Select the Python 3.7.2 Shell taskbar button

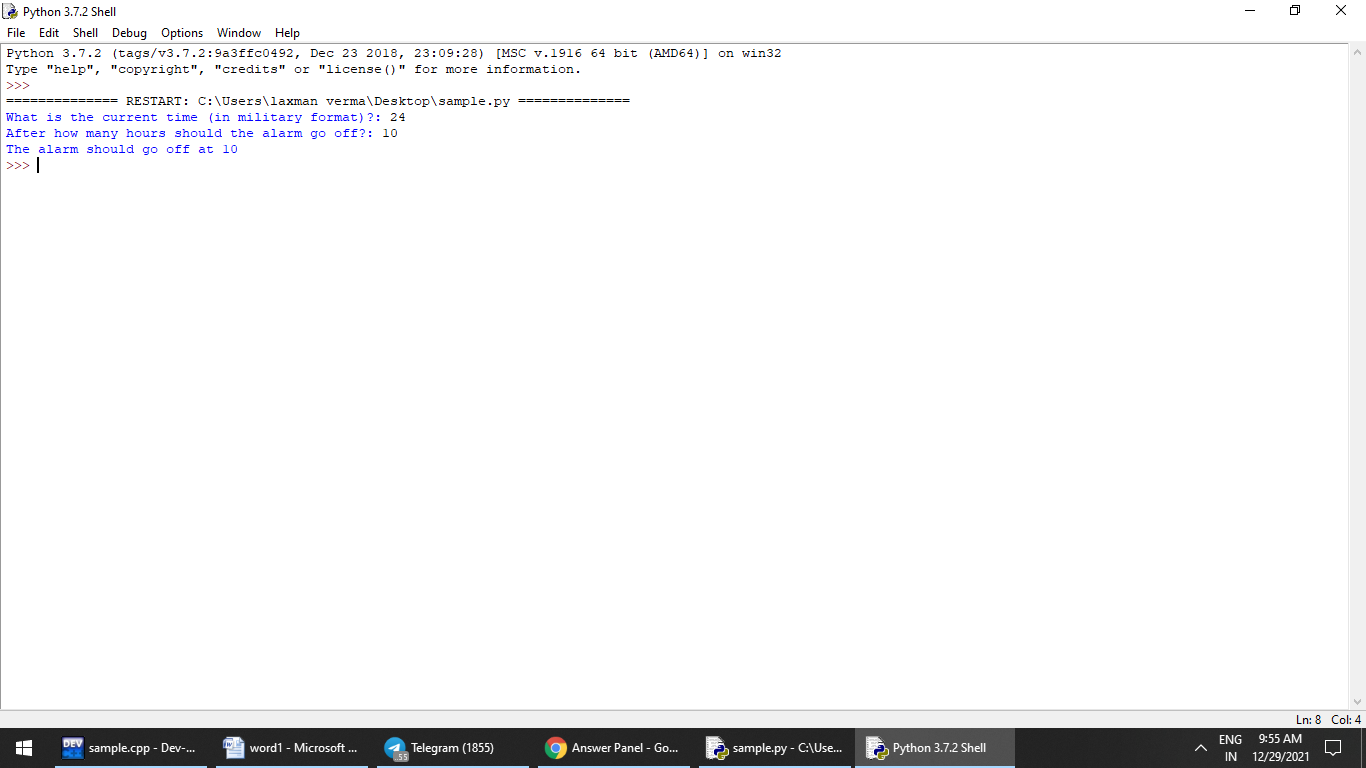click(x=935, y=748)
